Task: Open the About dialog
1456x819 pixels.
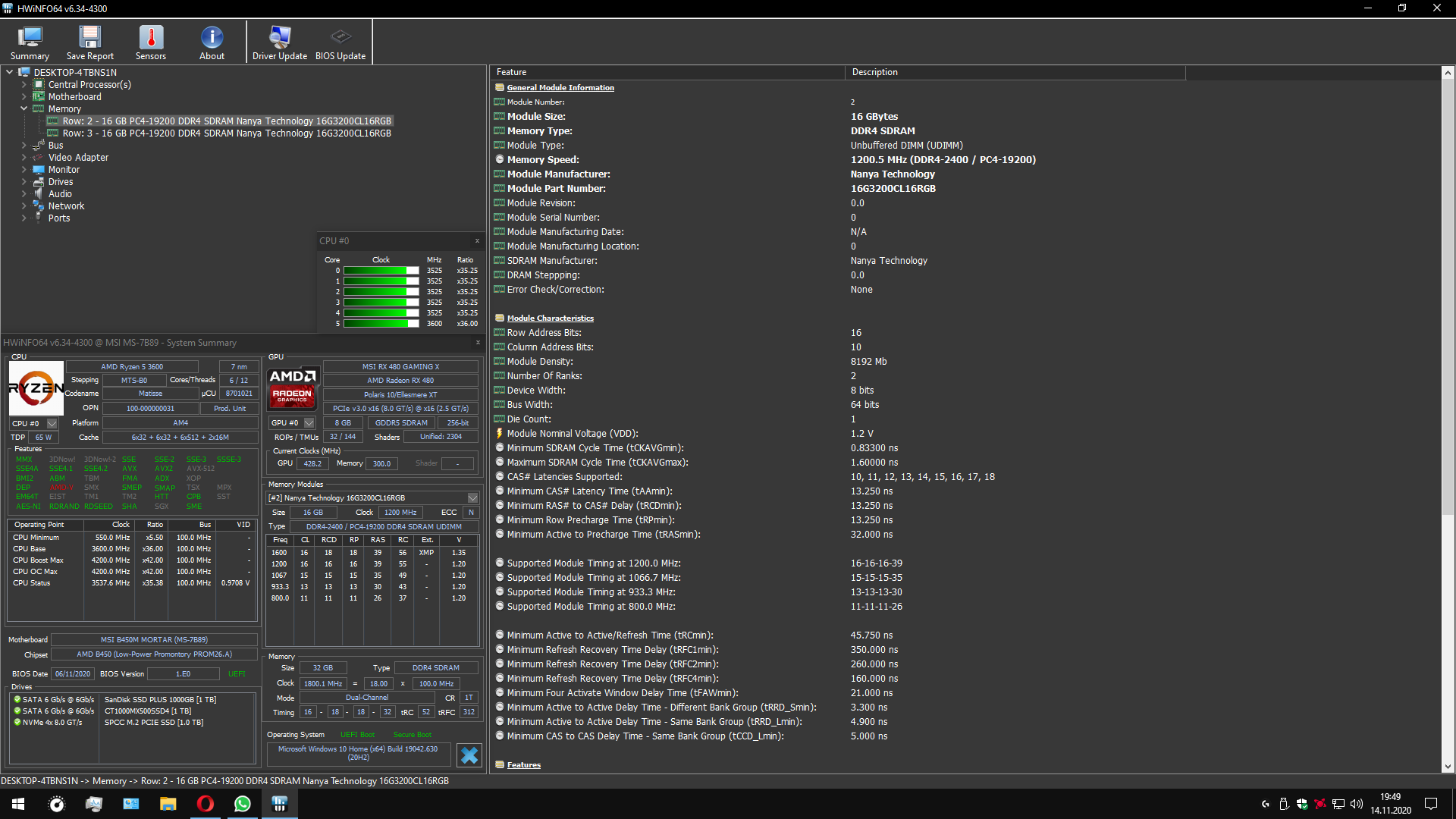Action: [x=211, y=42]
